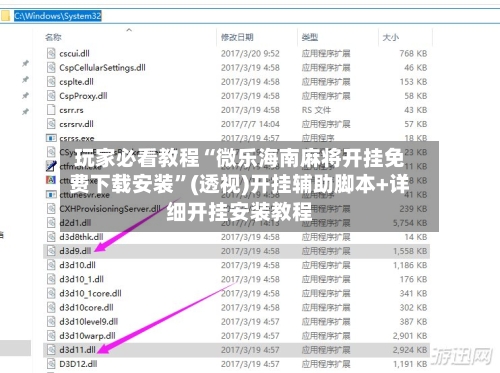Image resolution: width=500 pixels, height=373 pixels.
Task: Select the d3d9.dll file name
Action: click(75, 251)
